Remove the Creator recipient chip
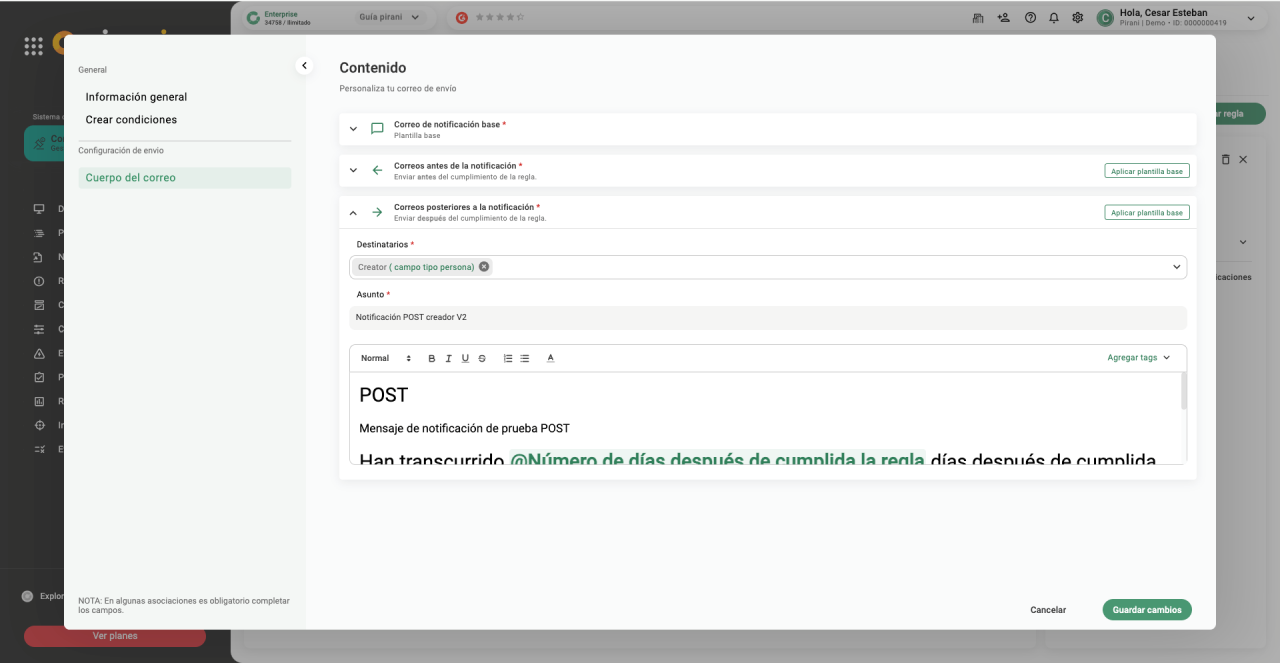The height and width of the screenshot is (663, 1280). (x=484, y=267)
